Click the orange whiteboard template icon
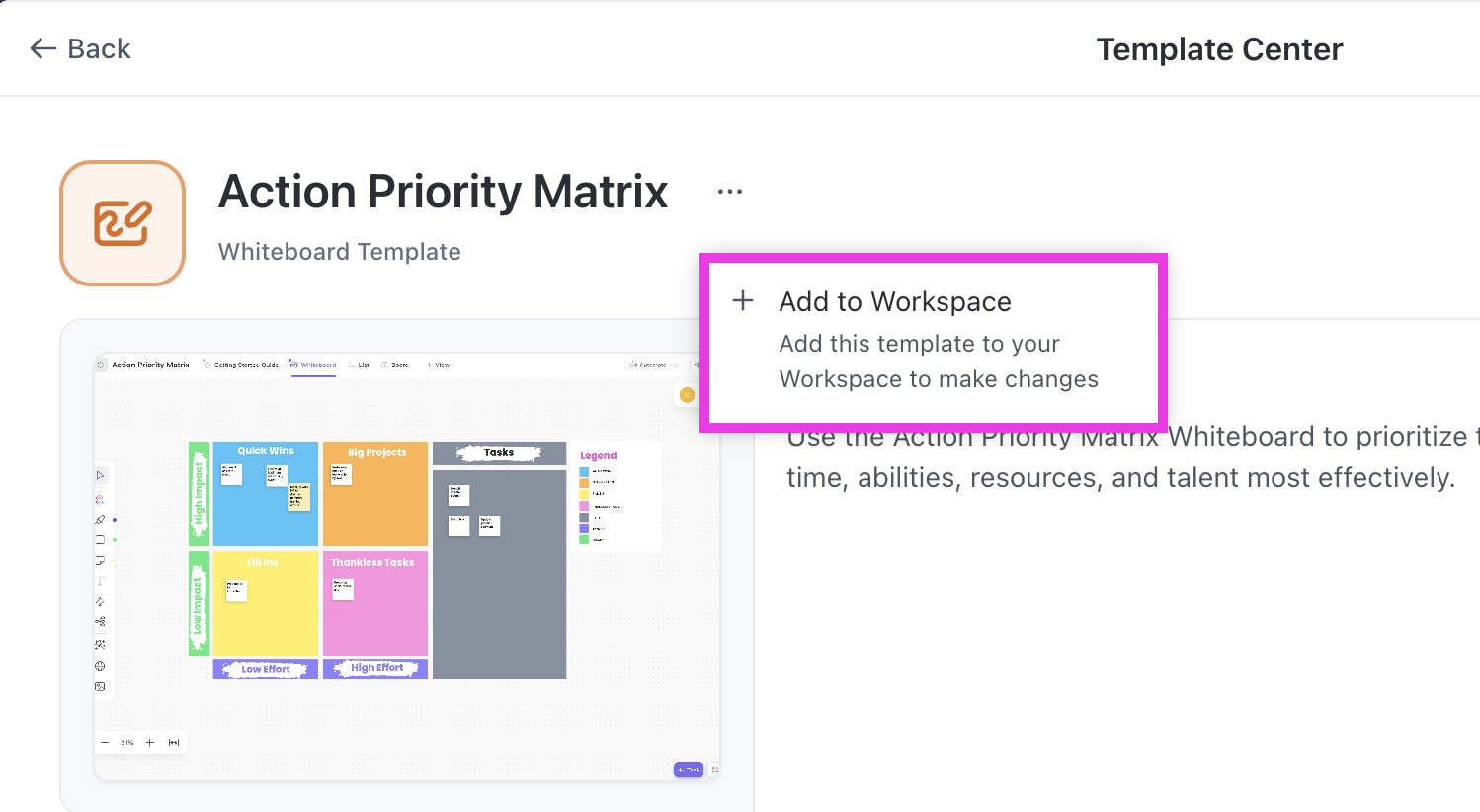Viewport: 1480px width, 812px height. coord(123,223)
